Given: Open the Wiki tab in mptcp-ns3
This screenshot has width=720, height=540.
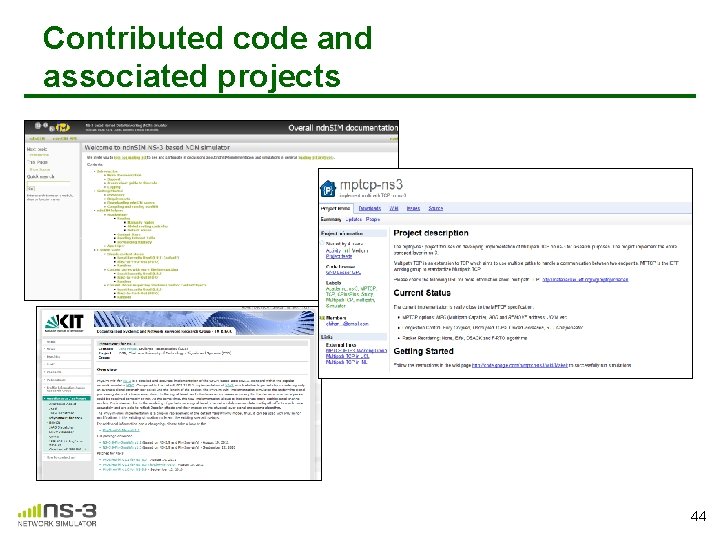Looking at the screenshot, I should tap(394, 208).
